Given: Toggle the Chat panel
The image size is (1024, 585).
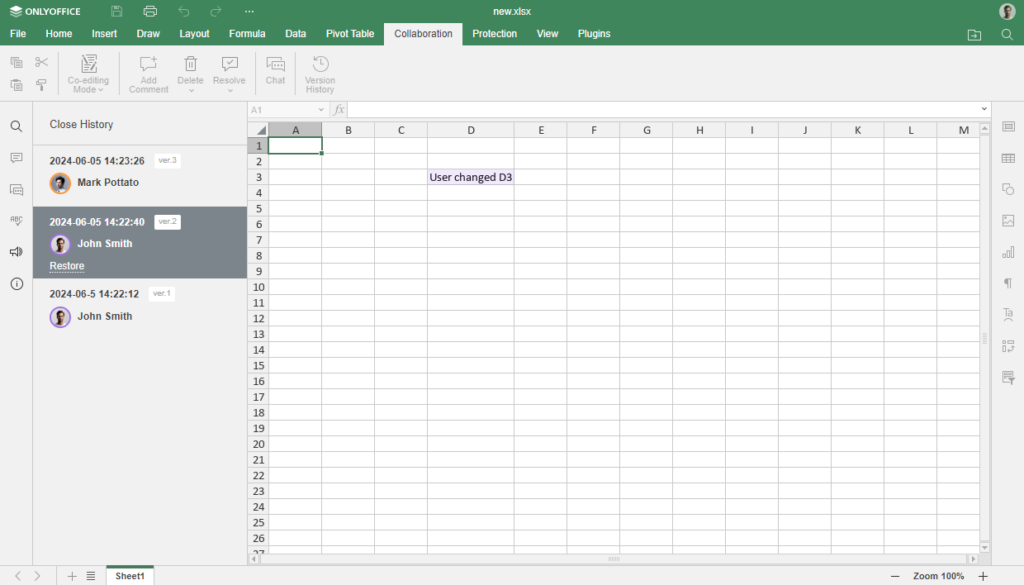Looking at the screenshot, I should tap(275, 73).
